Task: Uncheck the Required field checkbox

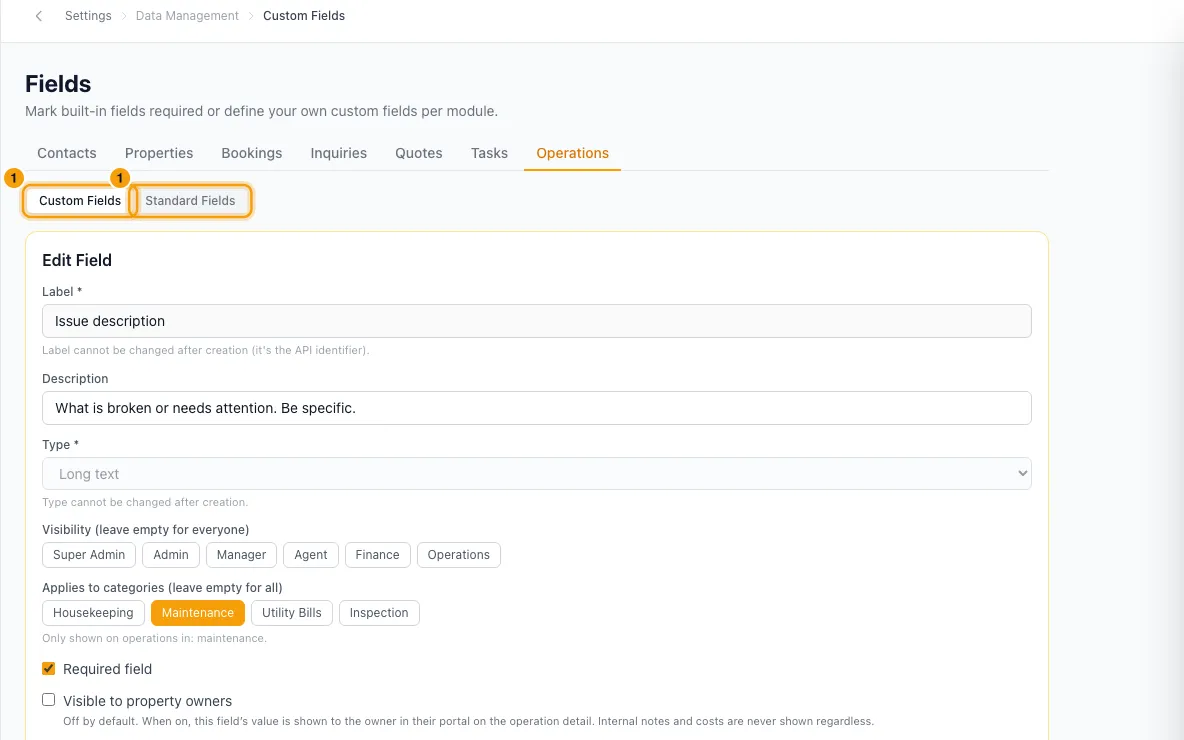Action: tap(49, 668)
